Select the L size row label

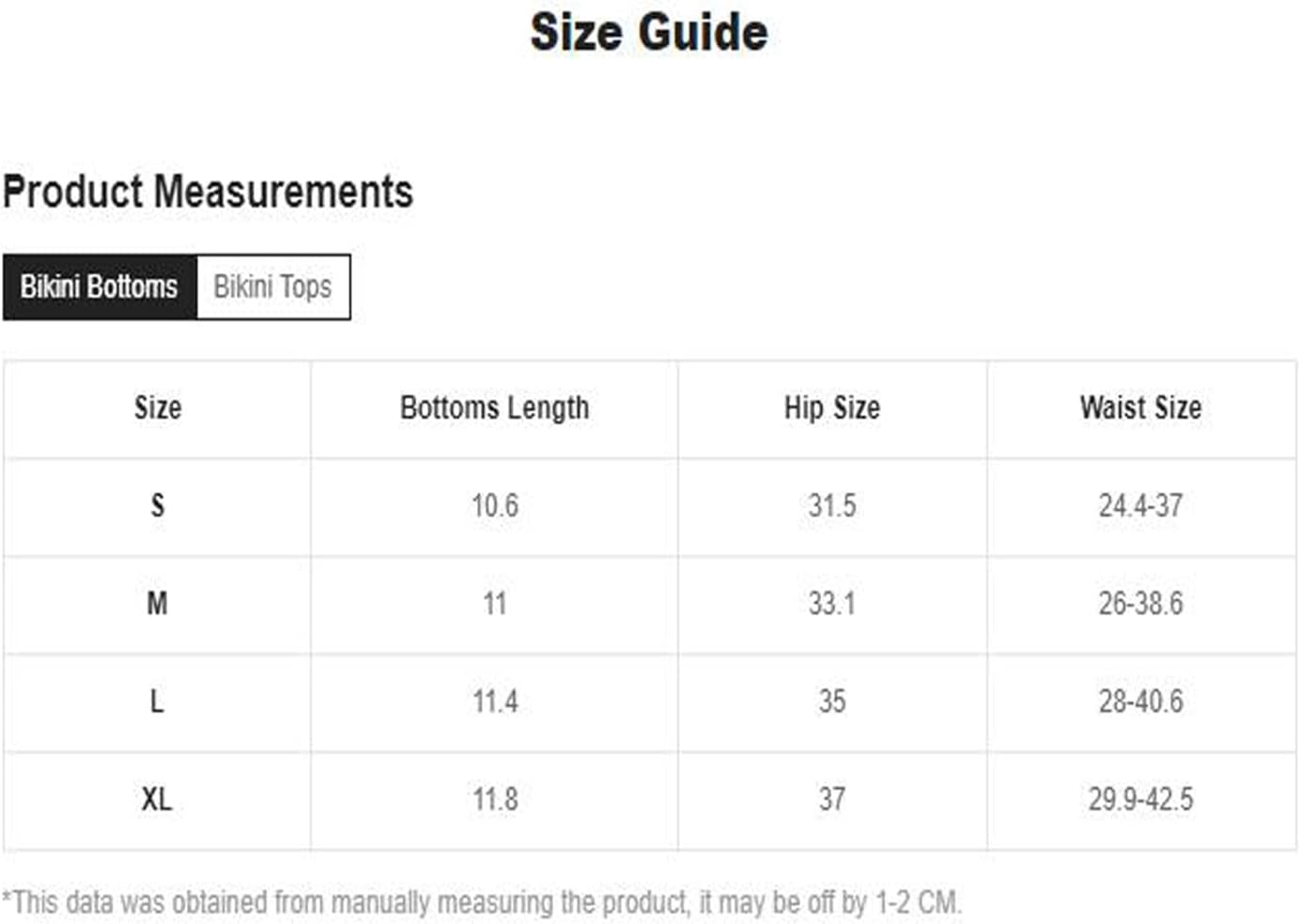click(x=158, y=701)
